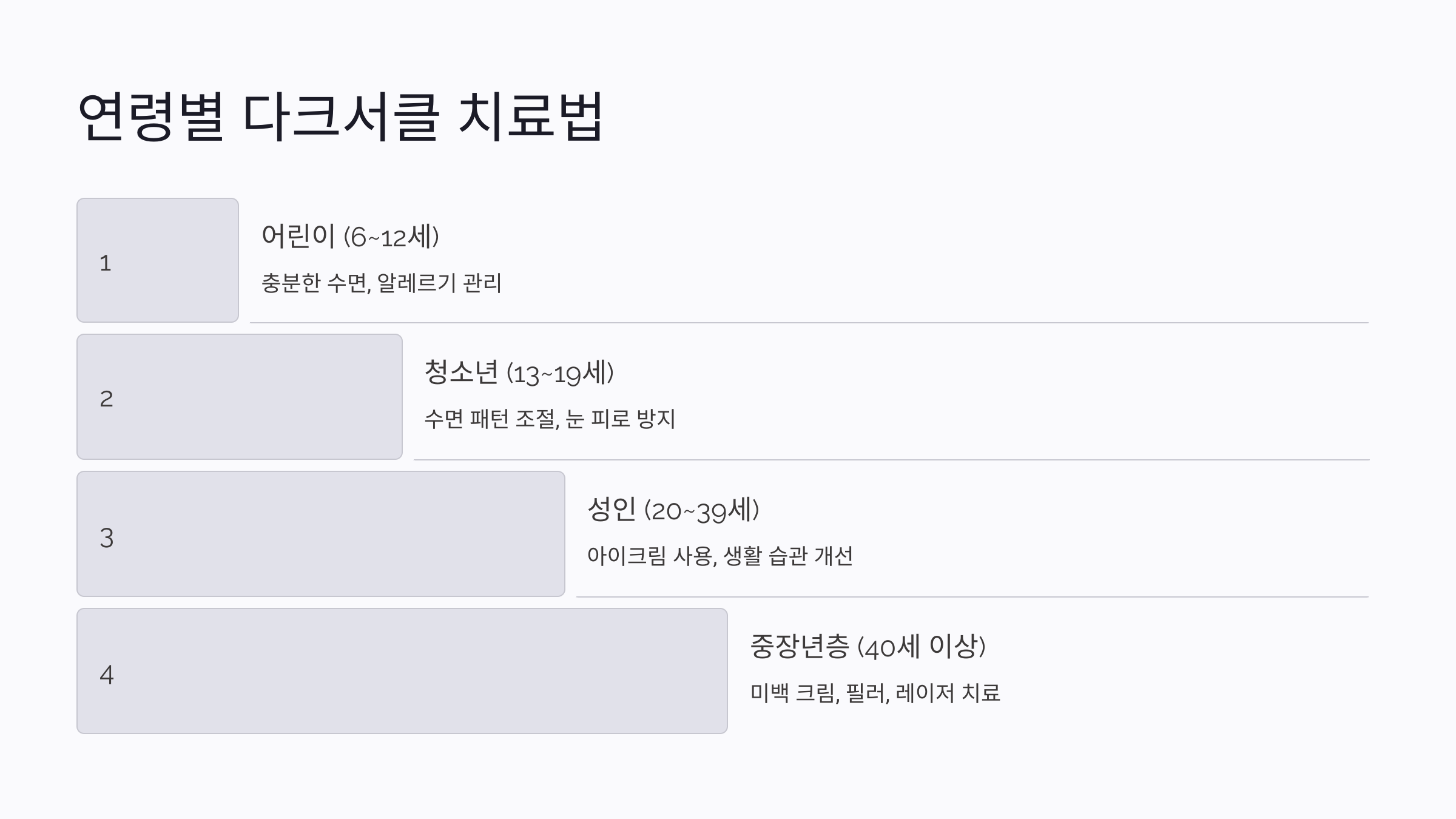Click the heading 성인 (20~39세)
Image resolution: width=1456 pixels, height=819 pixels.
pos(673,510)
